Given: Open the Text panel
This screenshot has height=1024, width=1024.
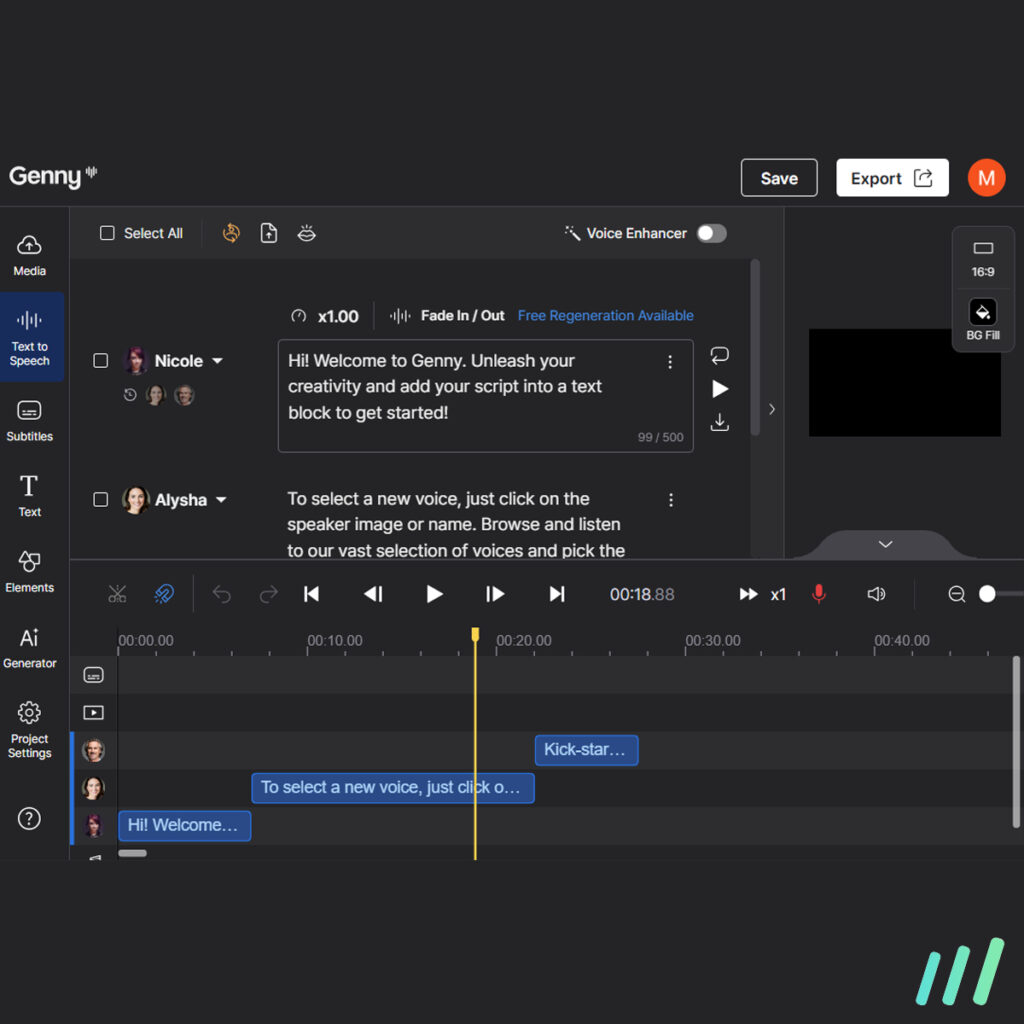Looking at the screenshot, I should coord(29,496).
